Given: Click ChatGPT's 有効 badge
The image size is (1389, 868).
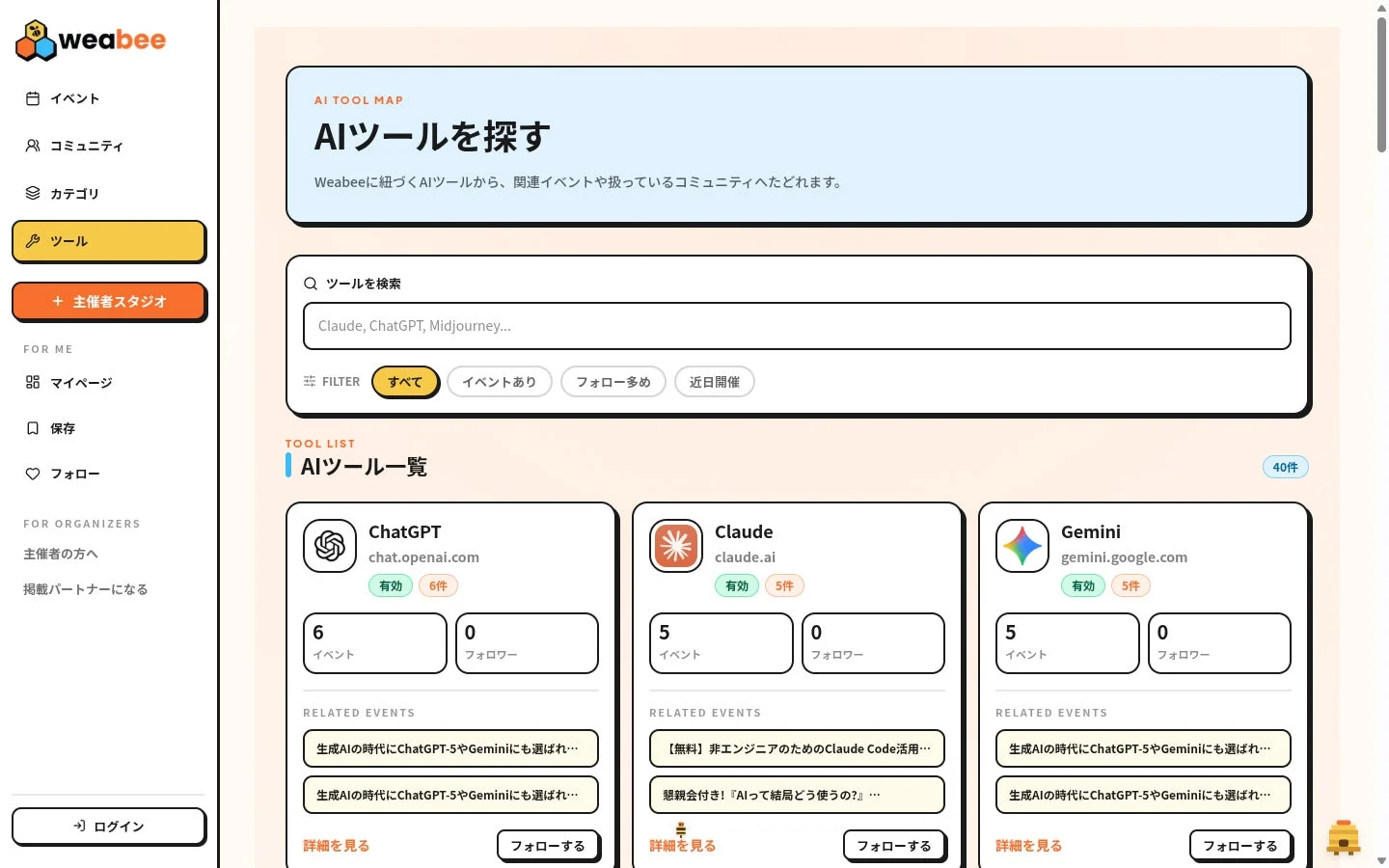Looking at the screenshot, I should click(391, 585).
